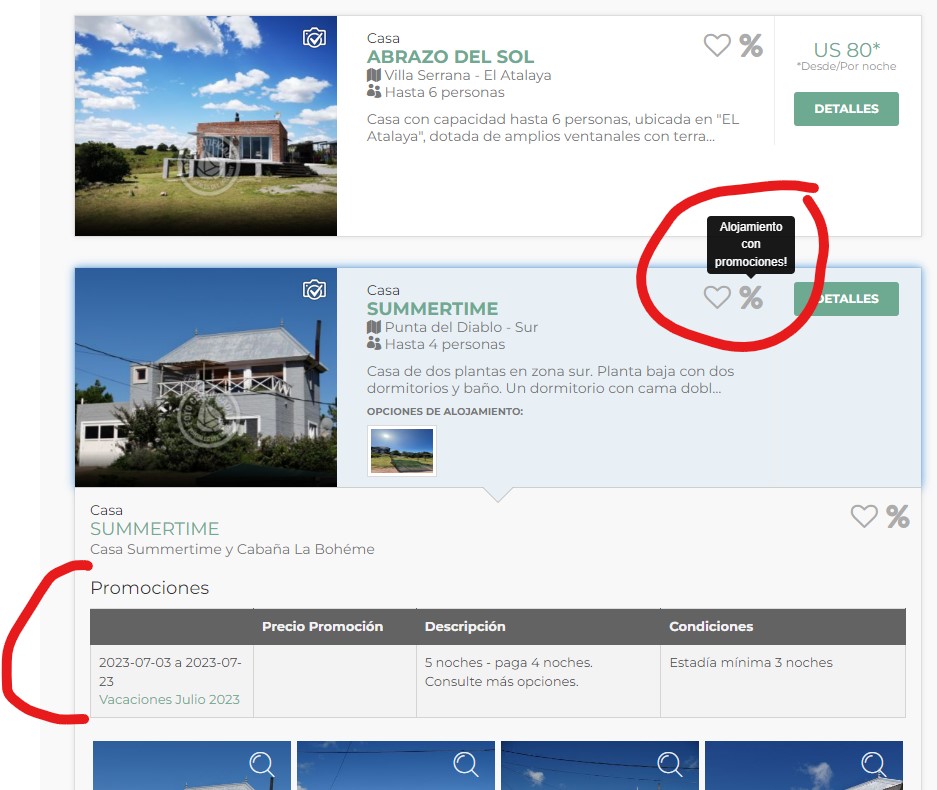Click map icon beside Punta del Diablo - Sur
This screenshot has height=790, width=937.
(374, 327)
